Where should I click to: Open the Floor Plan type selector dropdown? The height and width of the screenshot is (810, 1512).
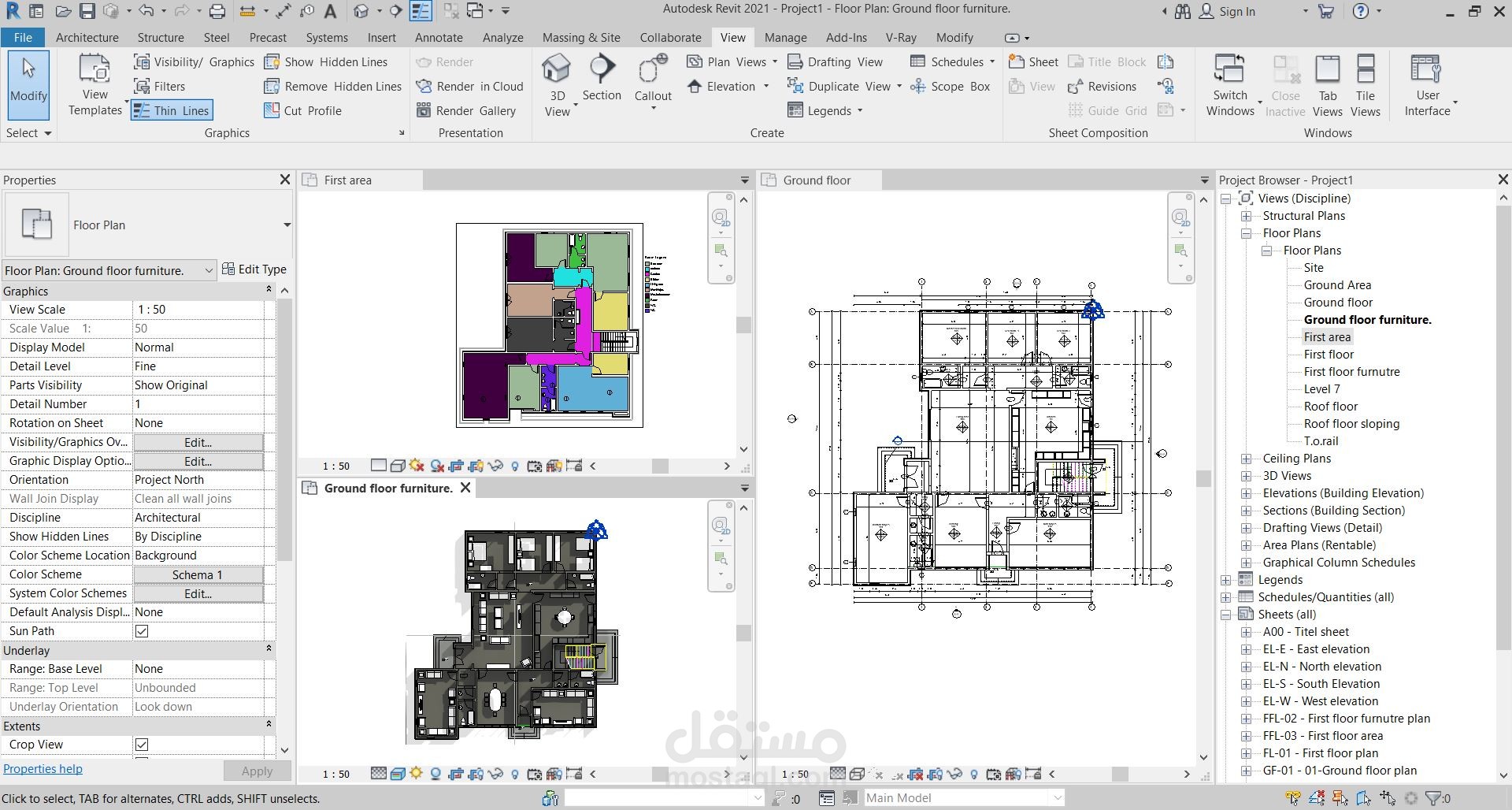287,225
